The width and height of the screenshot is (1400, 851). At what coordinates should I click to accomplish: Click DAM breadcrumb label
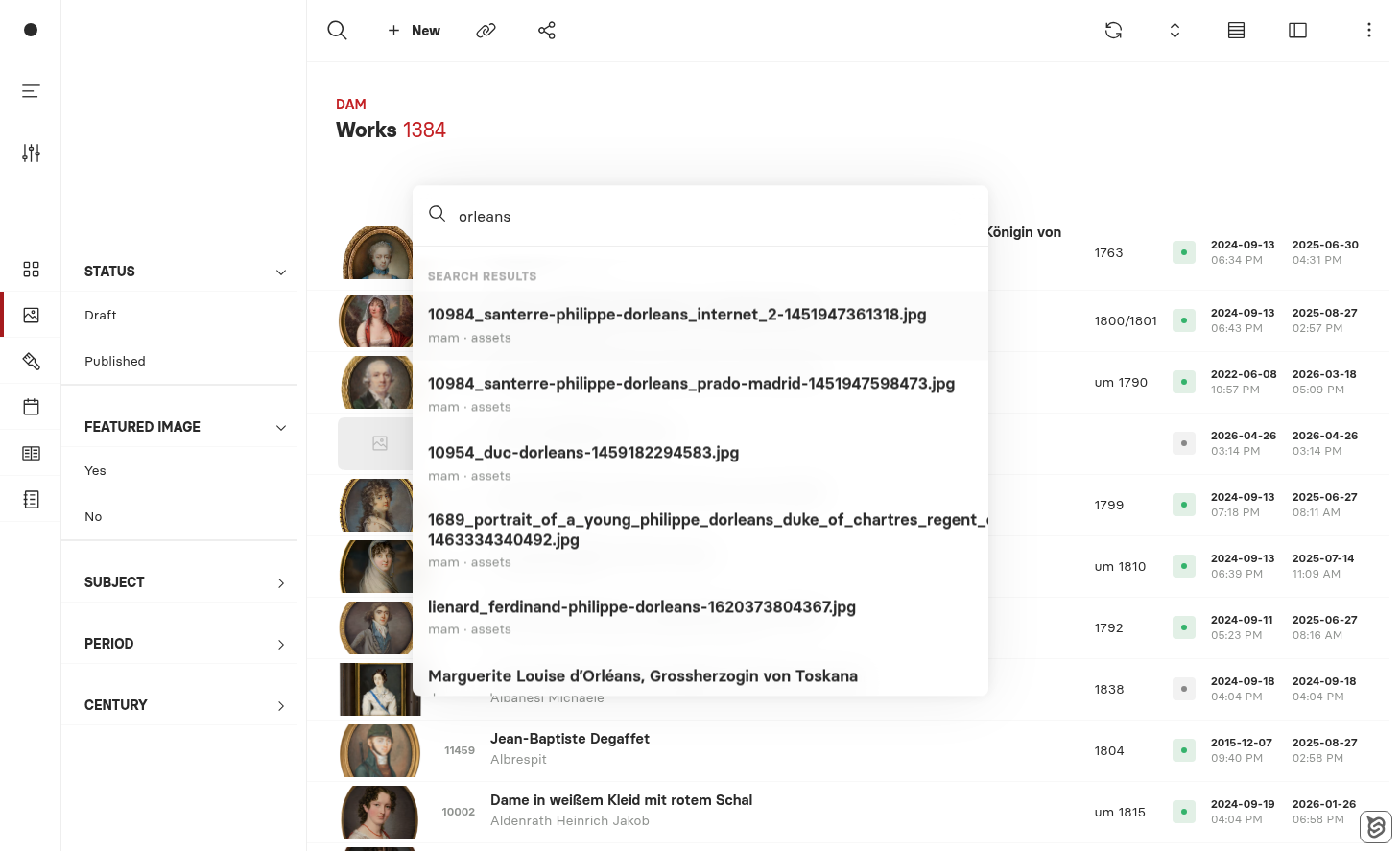(351, 105)
